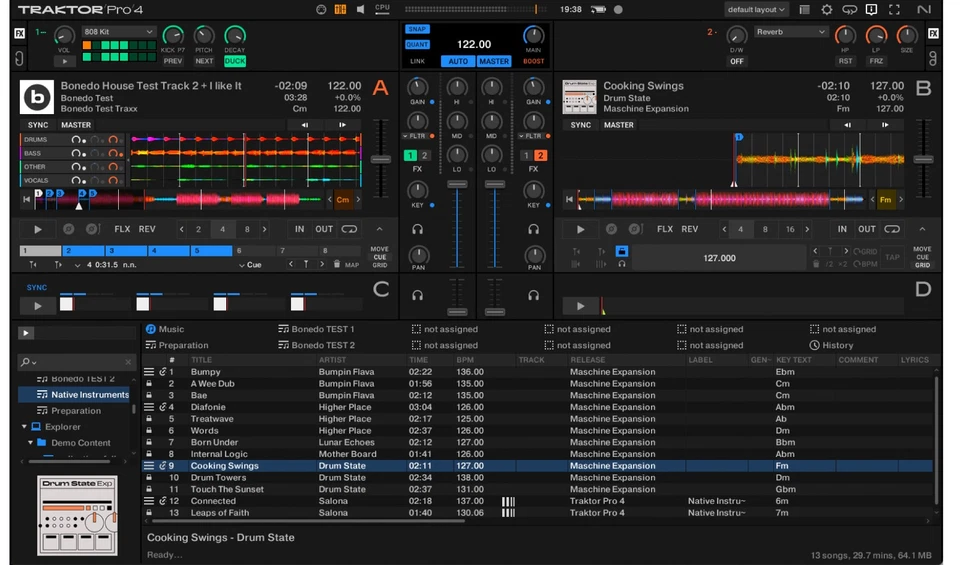Toggle the left FX panel button

coord(19,34)
